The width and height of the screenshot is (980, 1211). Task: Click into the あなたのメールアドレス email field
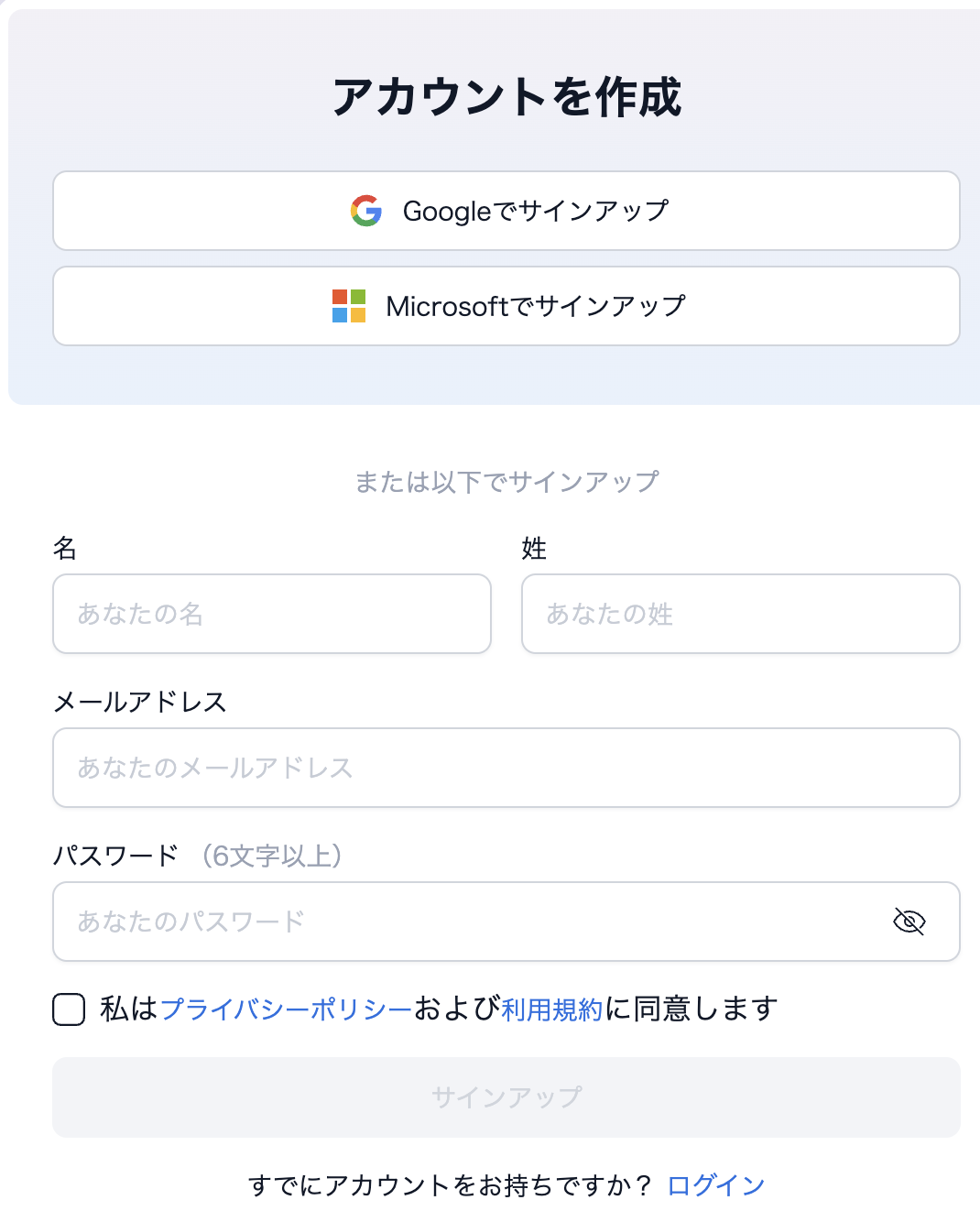[506, 768]
